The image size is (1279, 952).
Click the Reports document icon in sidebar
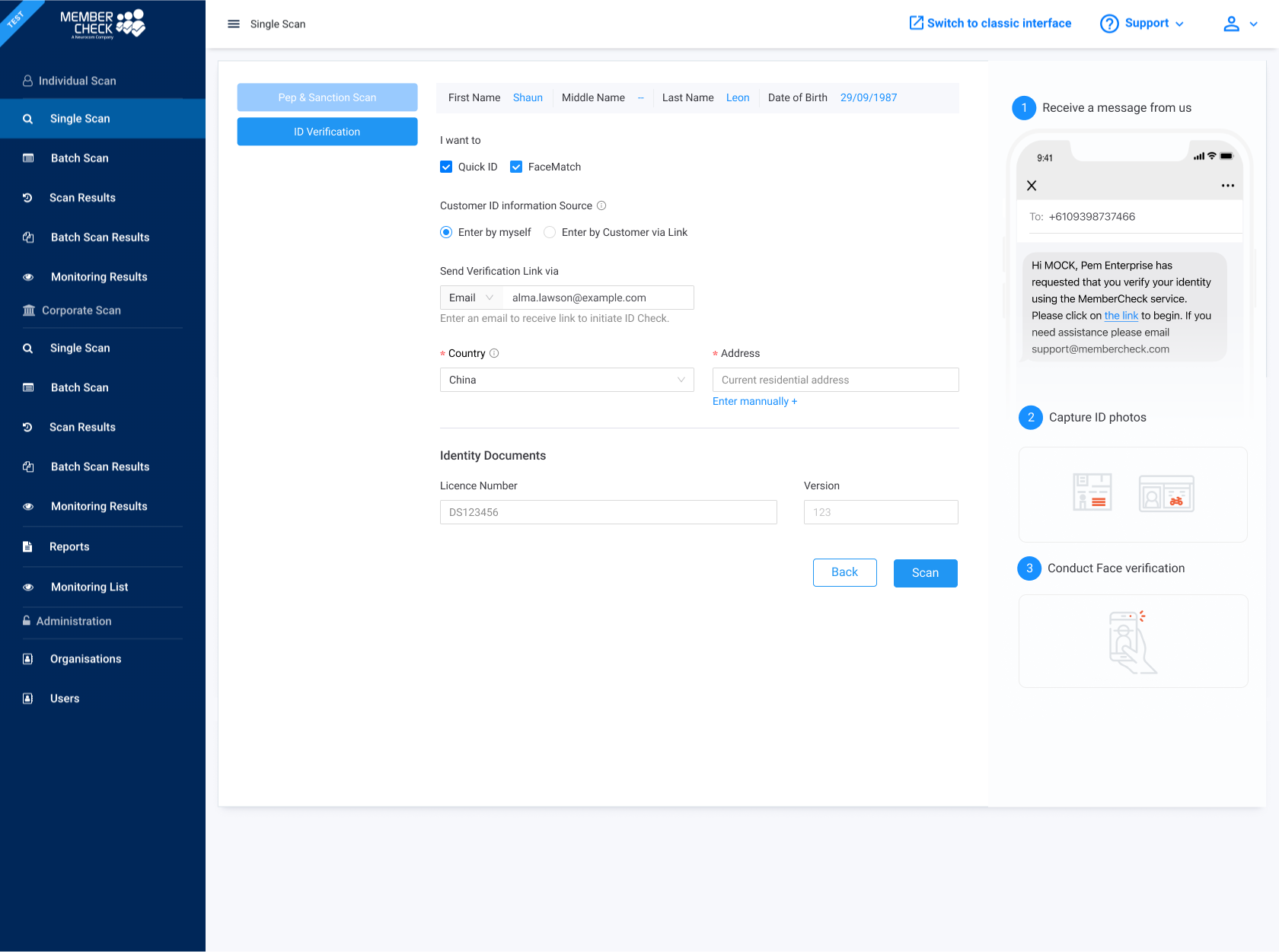27,546
